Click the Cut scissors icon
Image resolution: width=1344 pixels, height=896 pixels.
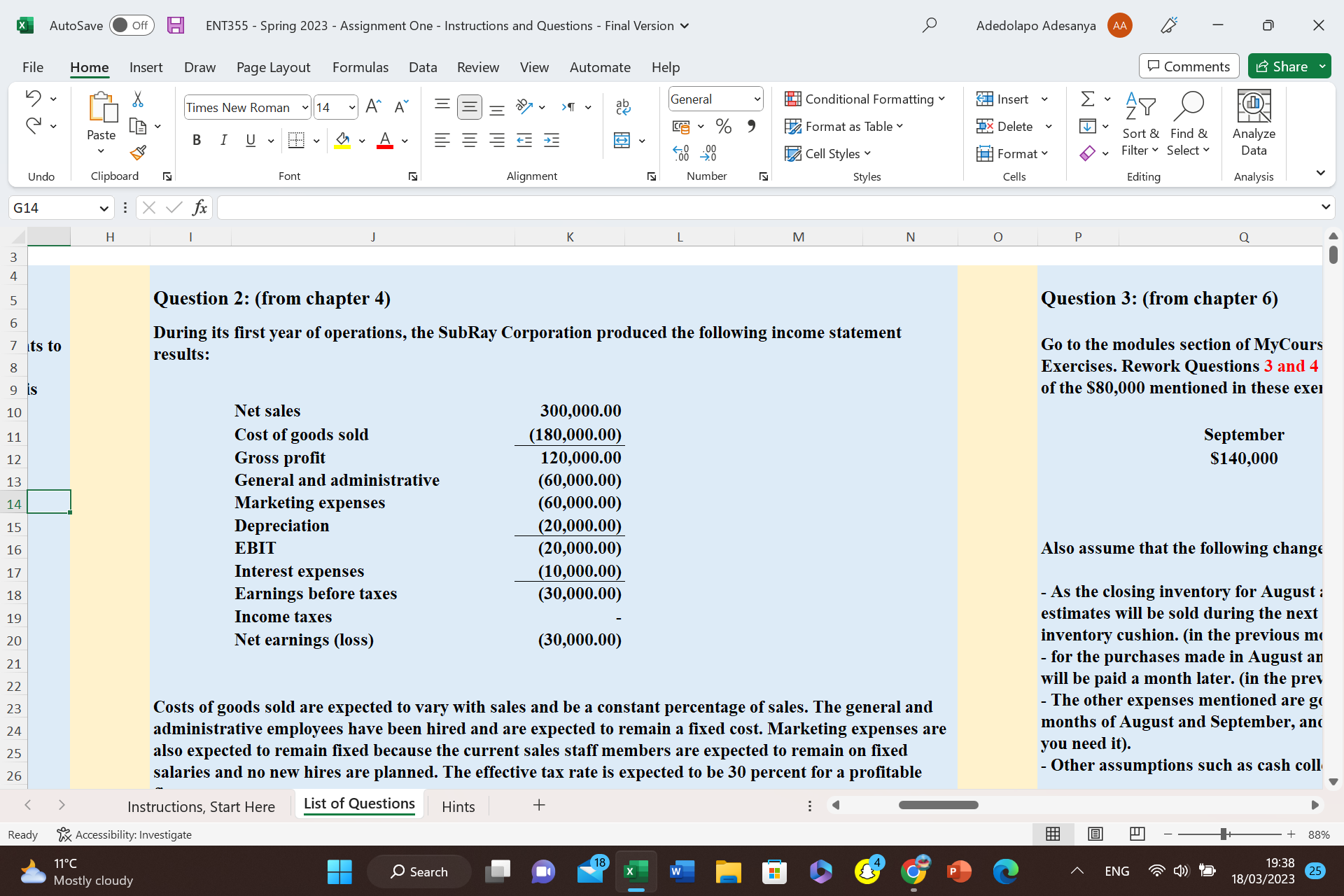point(138,99)
